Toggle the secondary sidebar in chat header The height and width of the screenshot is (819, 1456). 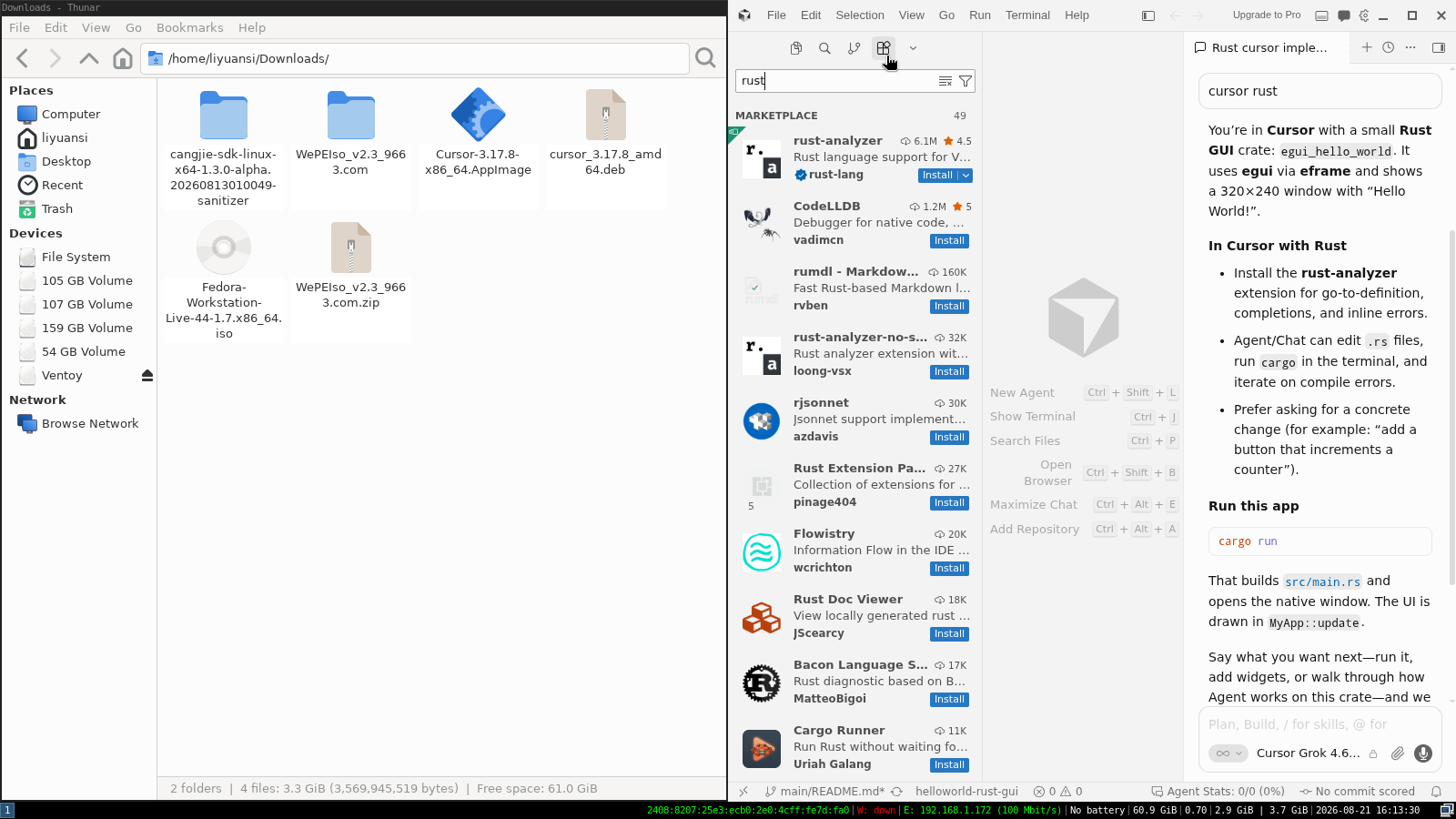click(x=1439, y=47)
